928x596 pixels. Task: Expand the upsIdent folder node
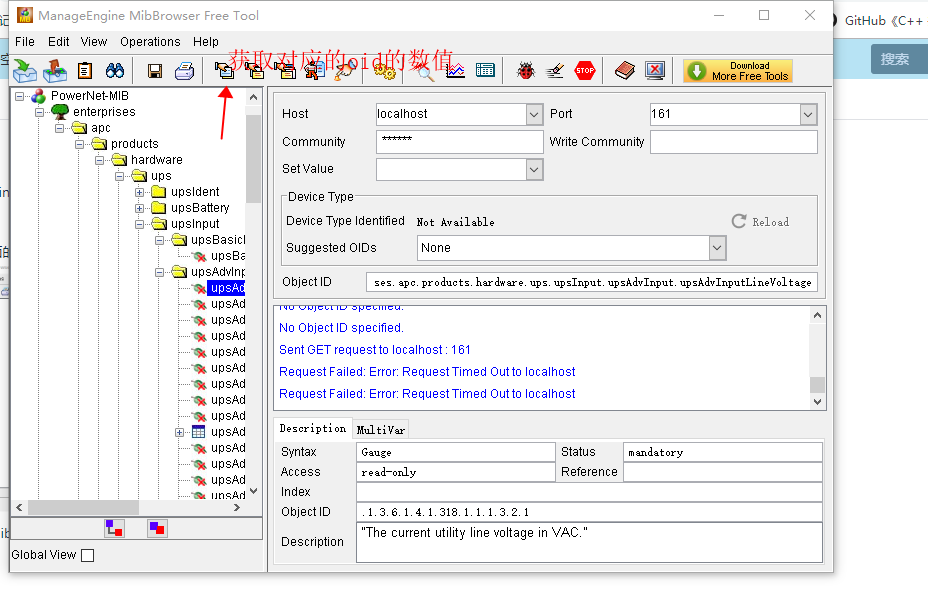[139, 192]
